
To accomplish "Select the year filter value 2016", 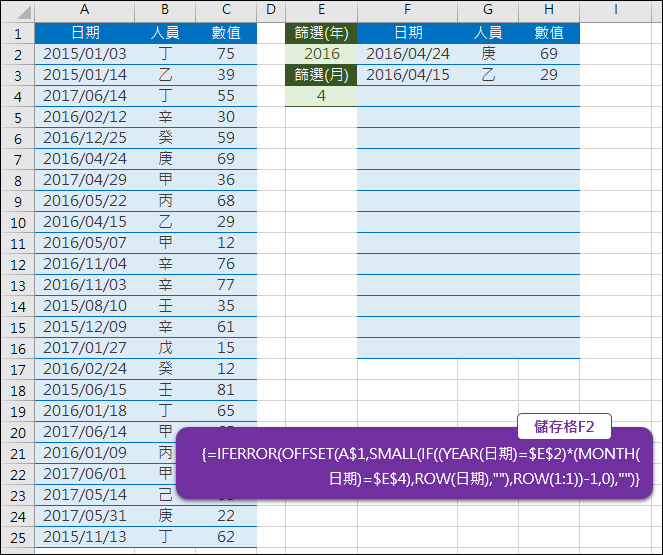I will click(321, 54).
